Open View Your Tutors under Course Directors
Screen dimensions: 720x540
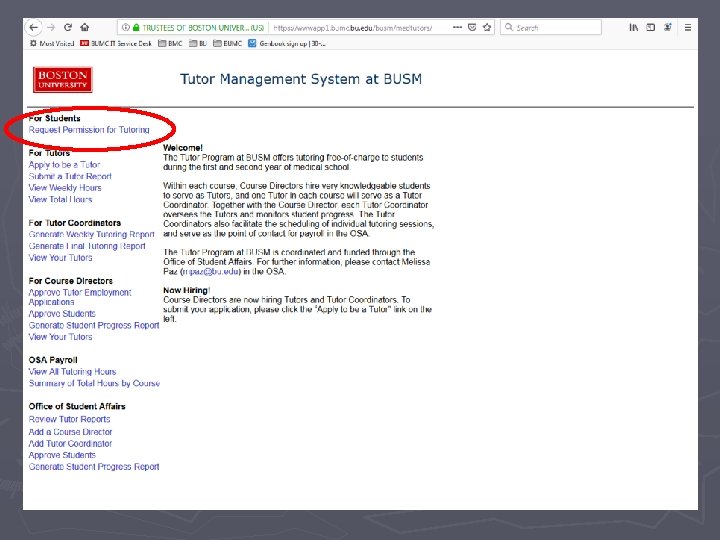(x=60, y=337)
